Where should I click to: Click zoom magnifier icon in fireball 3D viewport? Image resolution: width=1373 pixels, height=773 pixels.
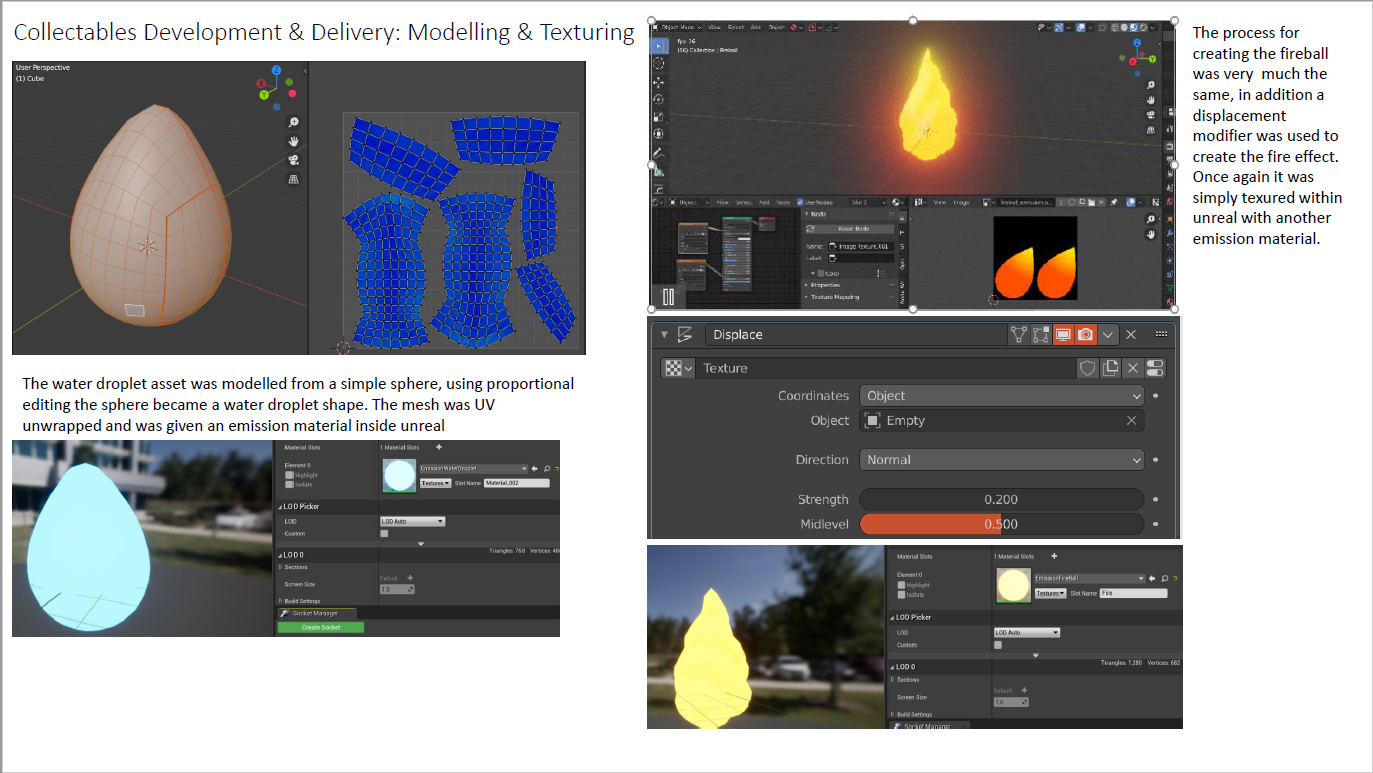coord(1151,85)
